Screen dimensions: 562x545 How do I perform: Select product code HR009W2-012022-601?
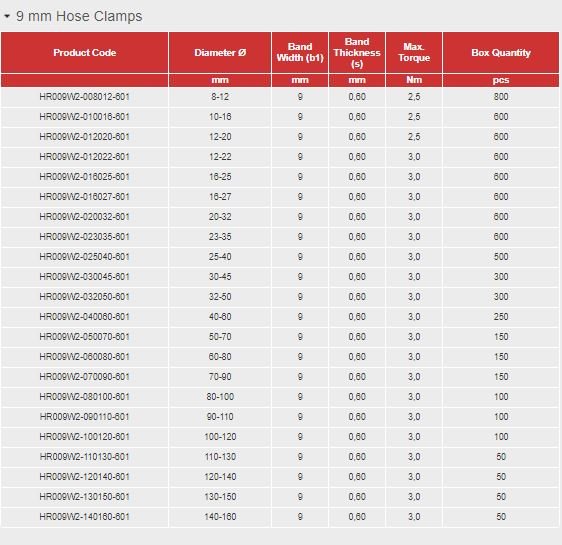[84, 157]
